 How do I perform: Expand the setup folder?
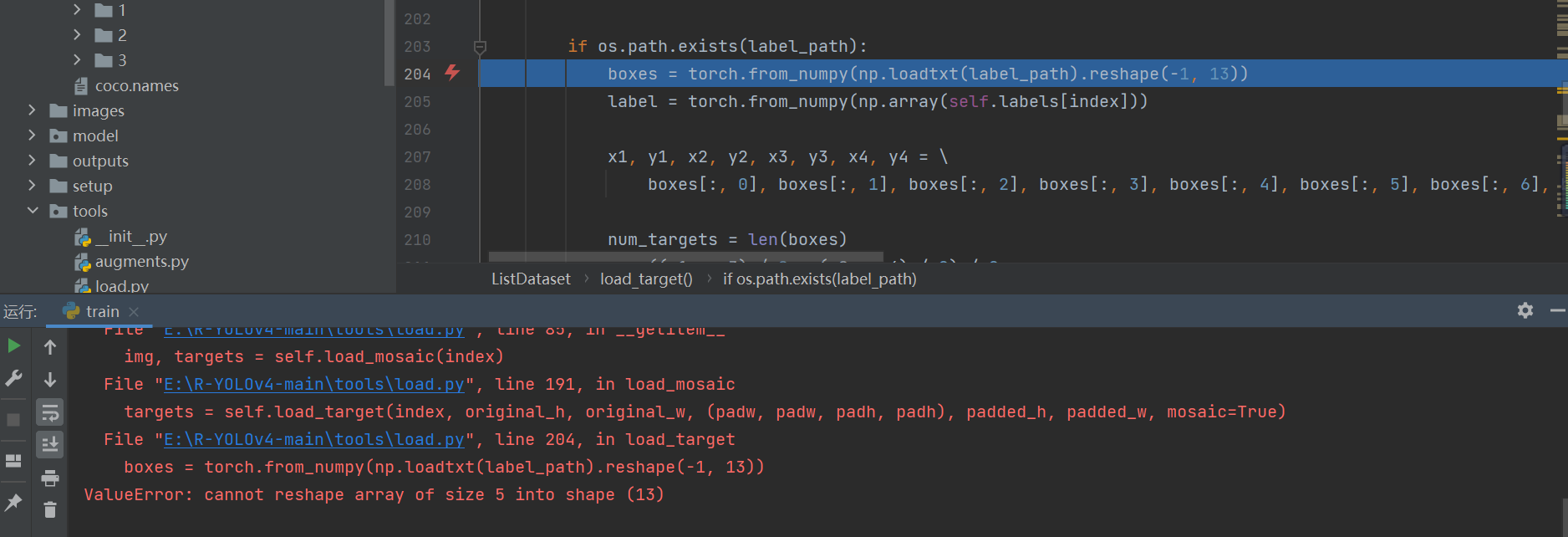click(x=32, y=186)
